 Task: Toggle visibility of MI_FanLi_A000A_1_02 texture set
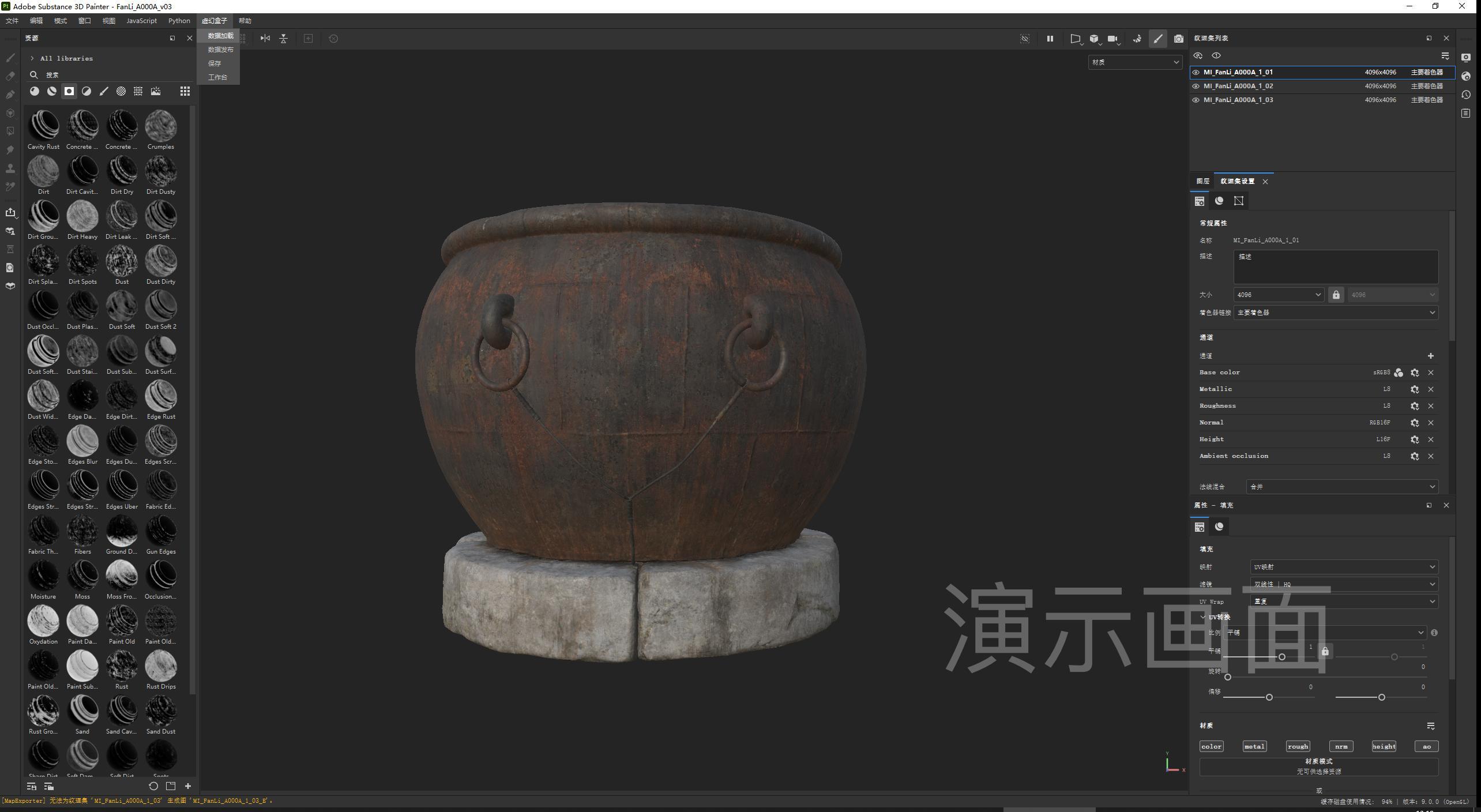point(1196,87)
